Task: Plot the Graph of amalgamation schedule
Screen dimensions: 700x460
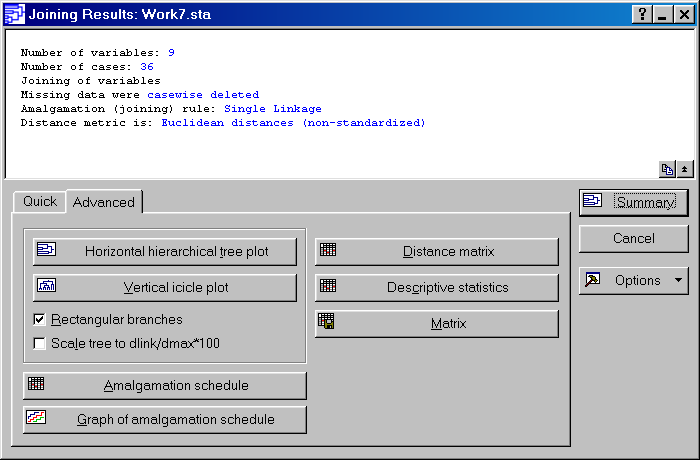Action: click(165, 419)
